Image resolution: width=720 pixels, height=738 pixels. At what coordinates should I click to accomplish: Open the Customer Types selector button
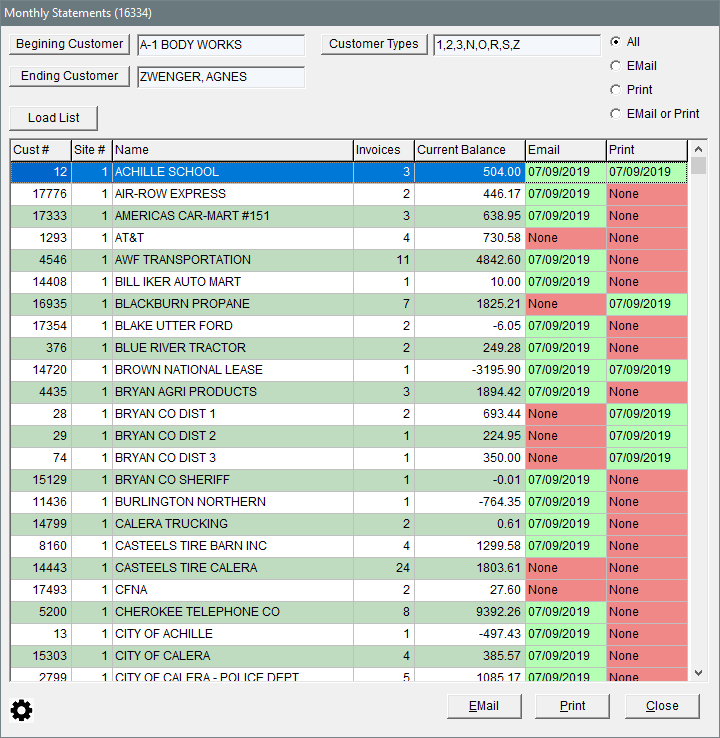pos(374,44)
